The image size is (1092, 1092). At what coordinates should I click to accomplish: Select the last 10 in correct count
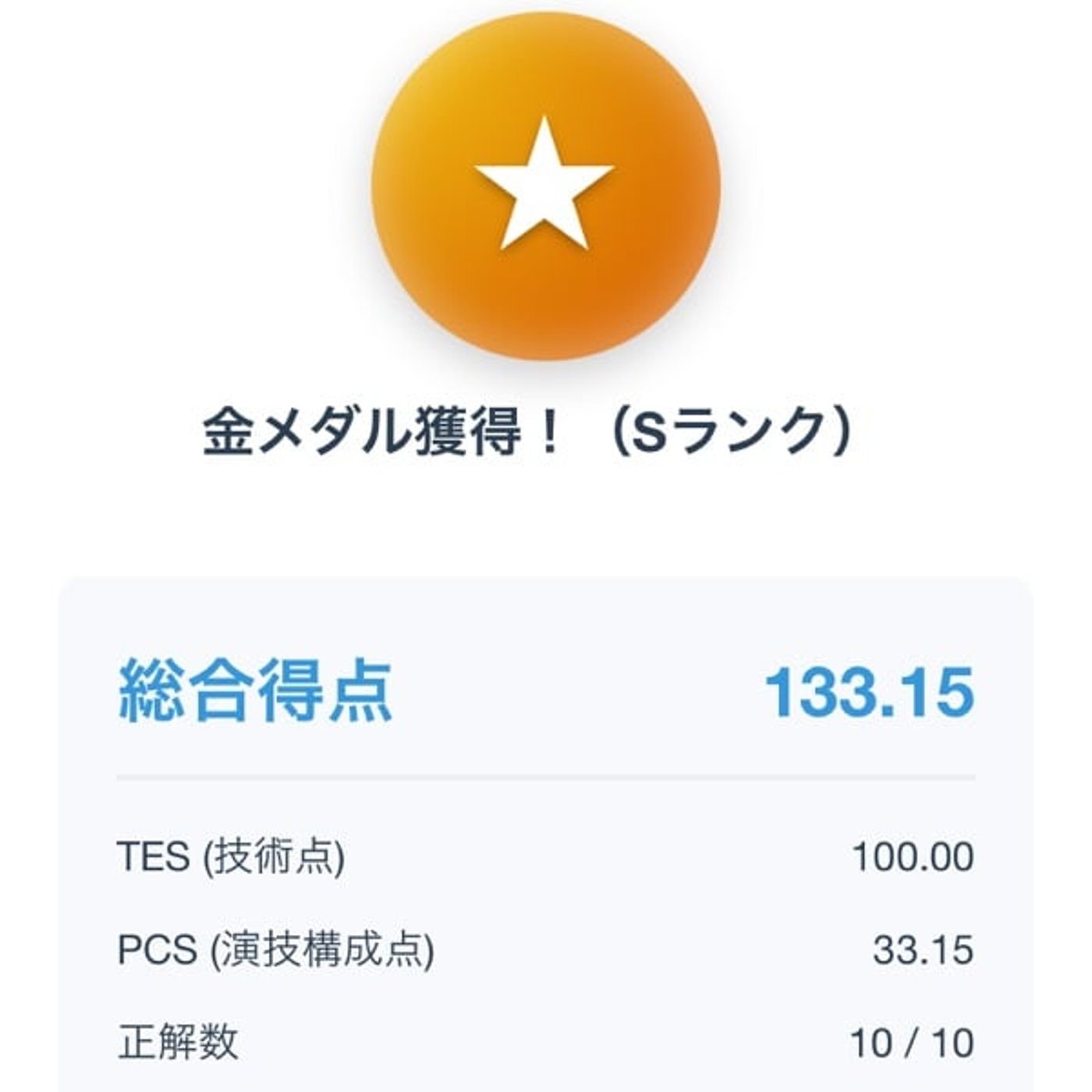[952, 1043]
